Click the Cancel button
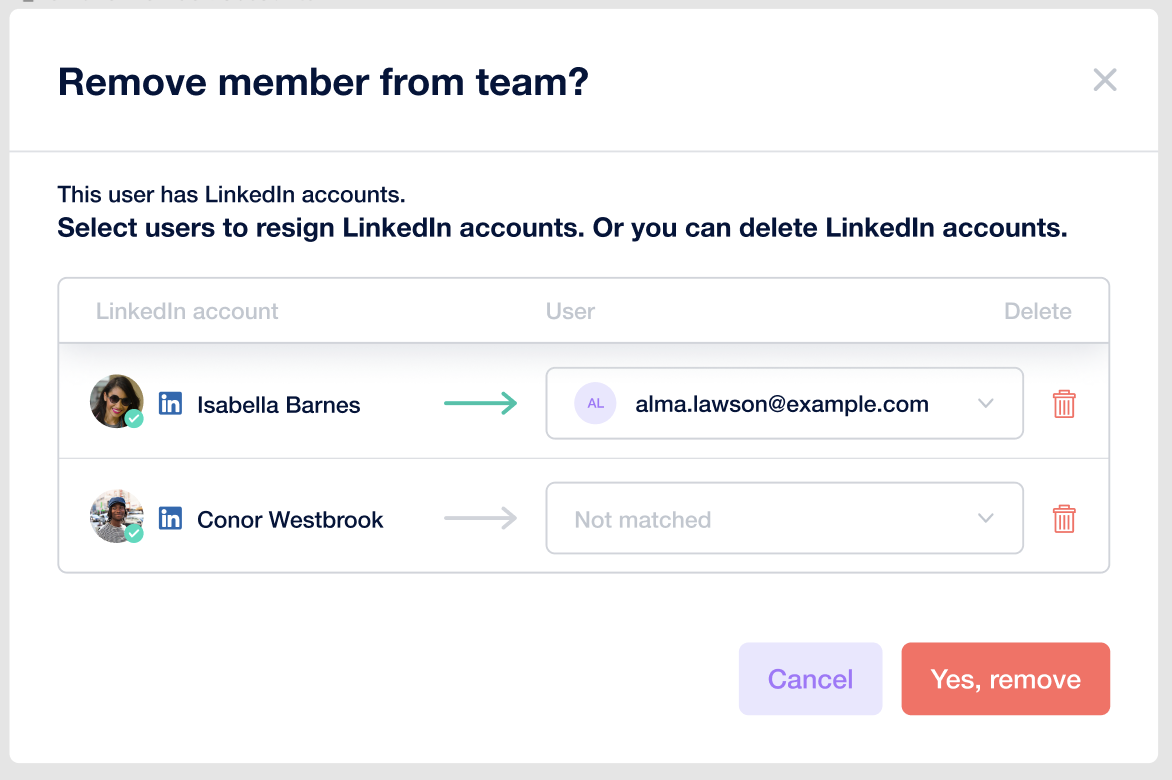 (810, 678)
